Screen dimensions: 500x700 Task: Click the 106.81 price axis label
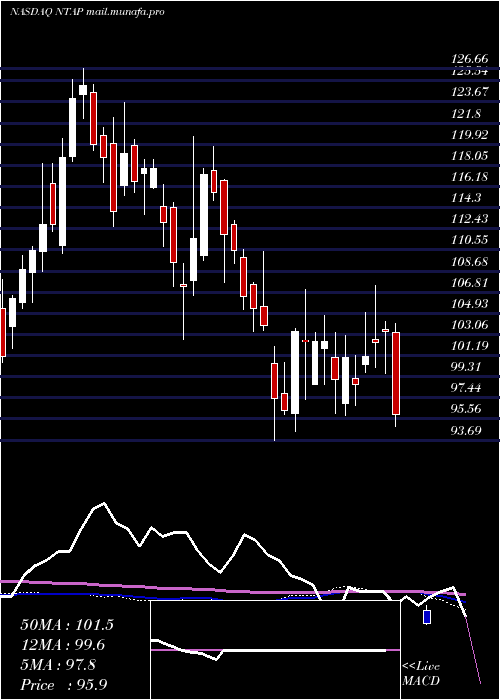tap(470, 283)
